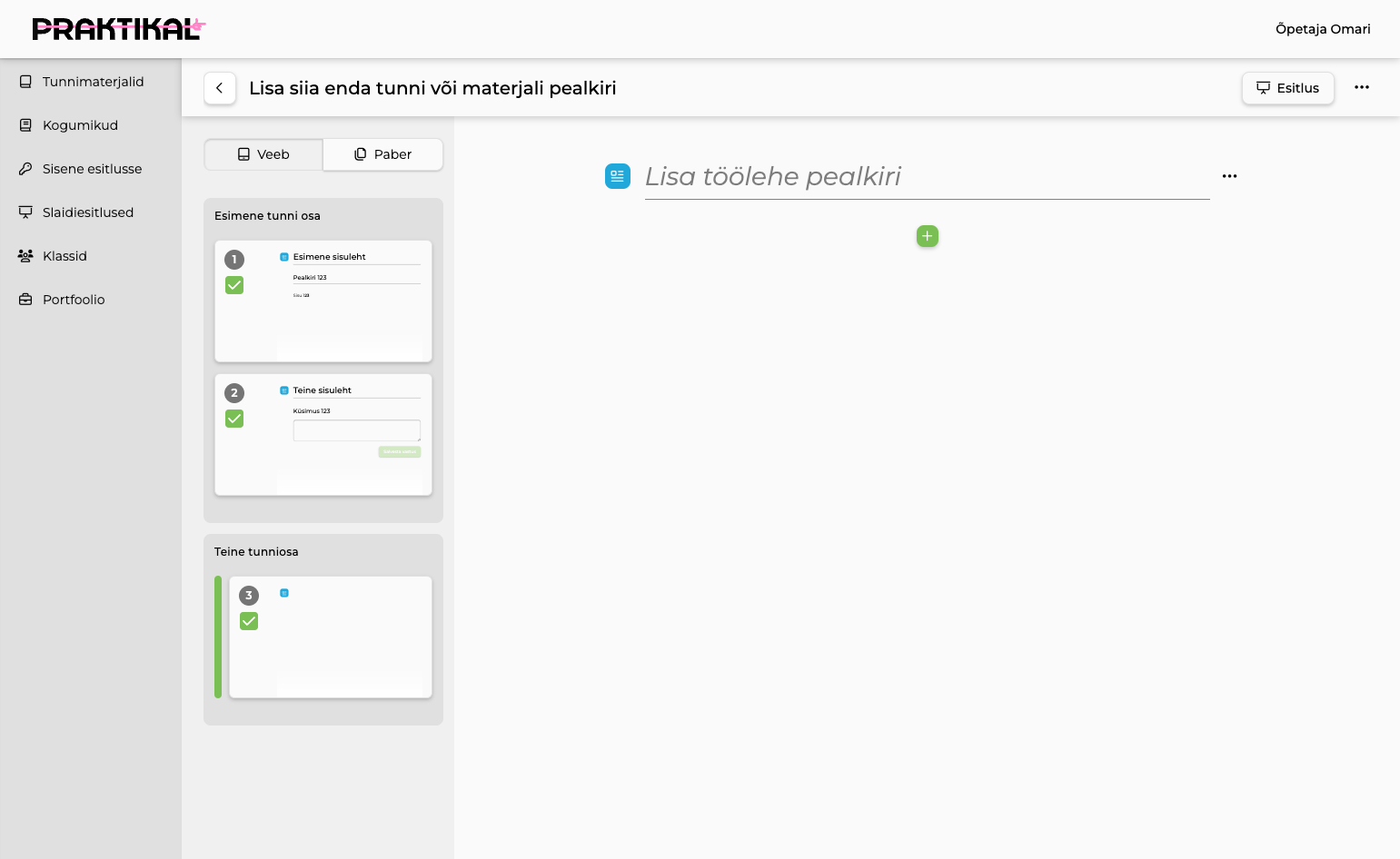Viewport: 1400px width, 859px height.
Task: Switch to the Veeb tab
Action: [263, 154]
